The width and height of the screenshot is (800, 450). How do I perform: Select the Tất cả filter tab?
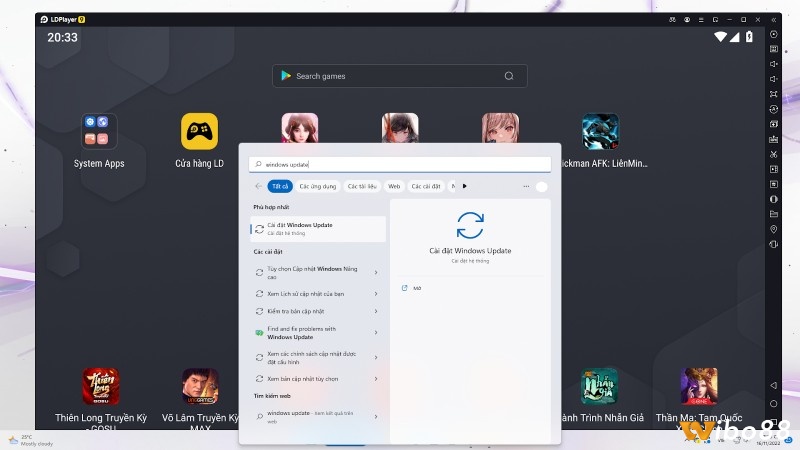pyautogui.click(x=280, y=186)
